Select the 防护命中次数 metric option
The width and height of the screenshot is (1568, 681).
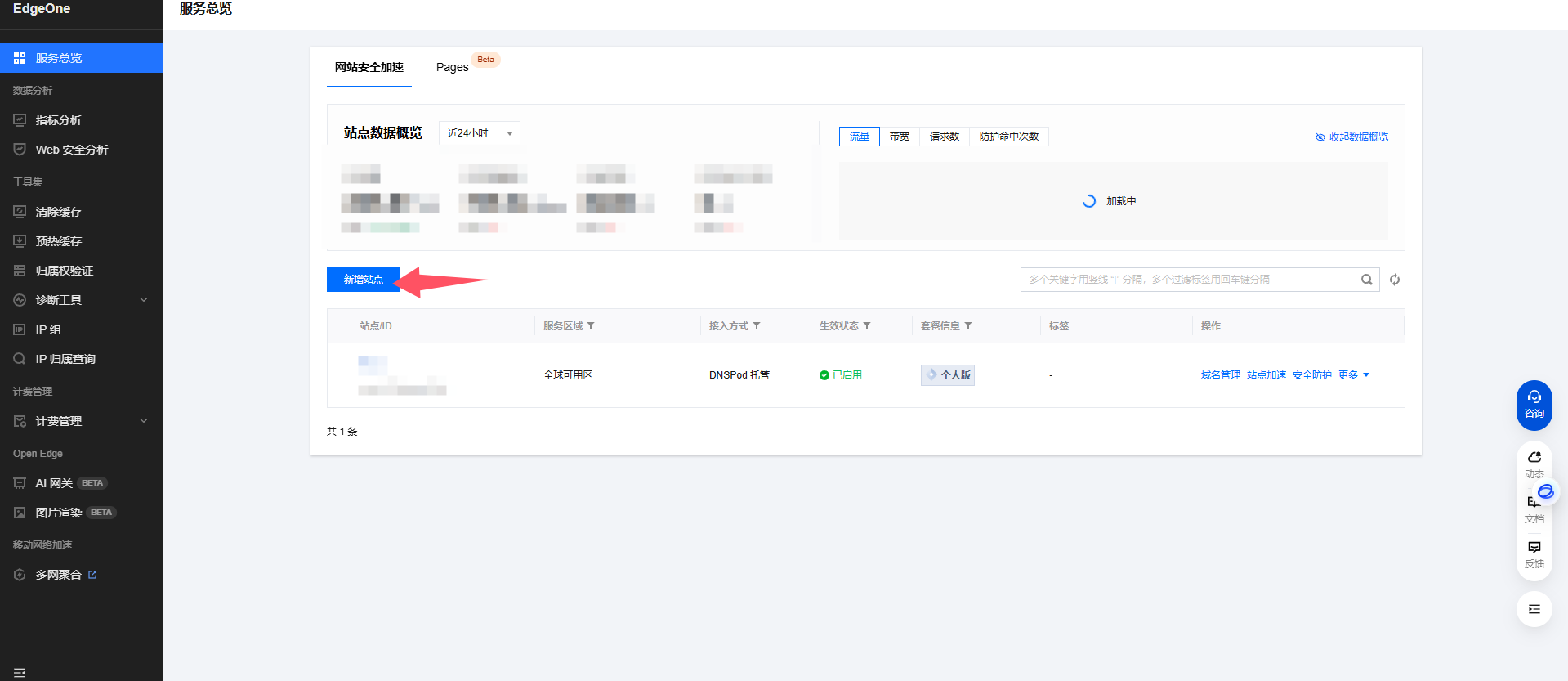[1009, 137]
